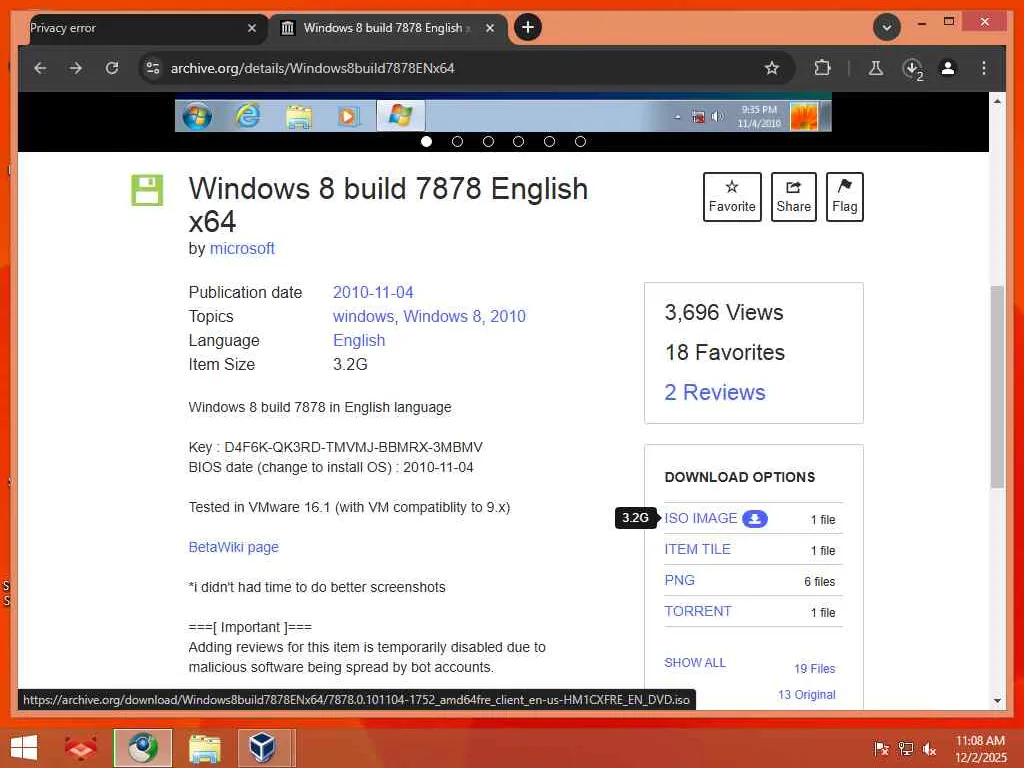The image size is (1024, 768).
Task: Click the muted volume tray icon
Action: coord(929,748)
